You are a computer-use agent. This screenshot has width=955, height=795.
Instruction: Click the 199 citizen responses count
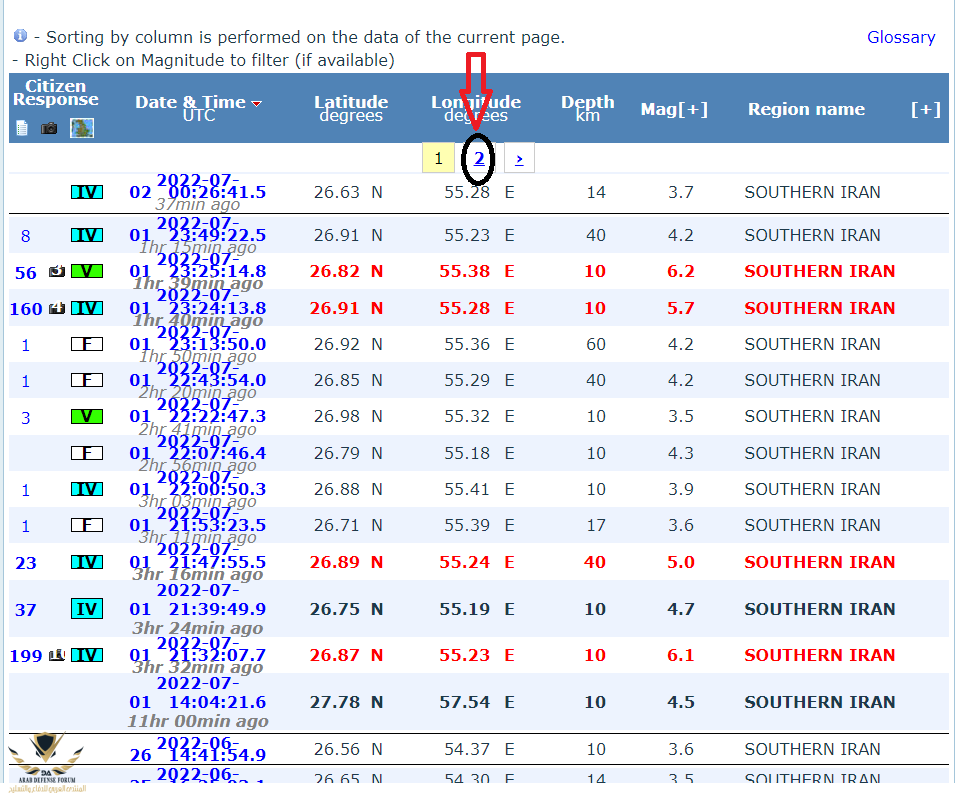pos(26,656)
